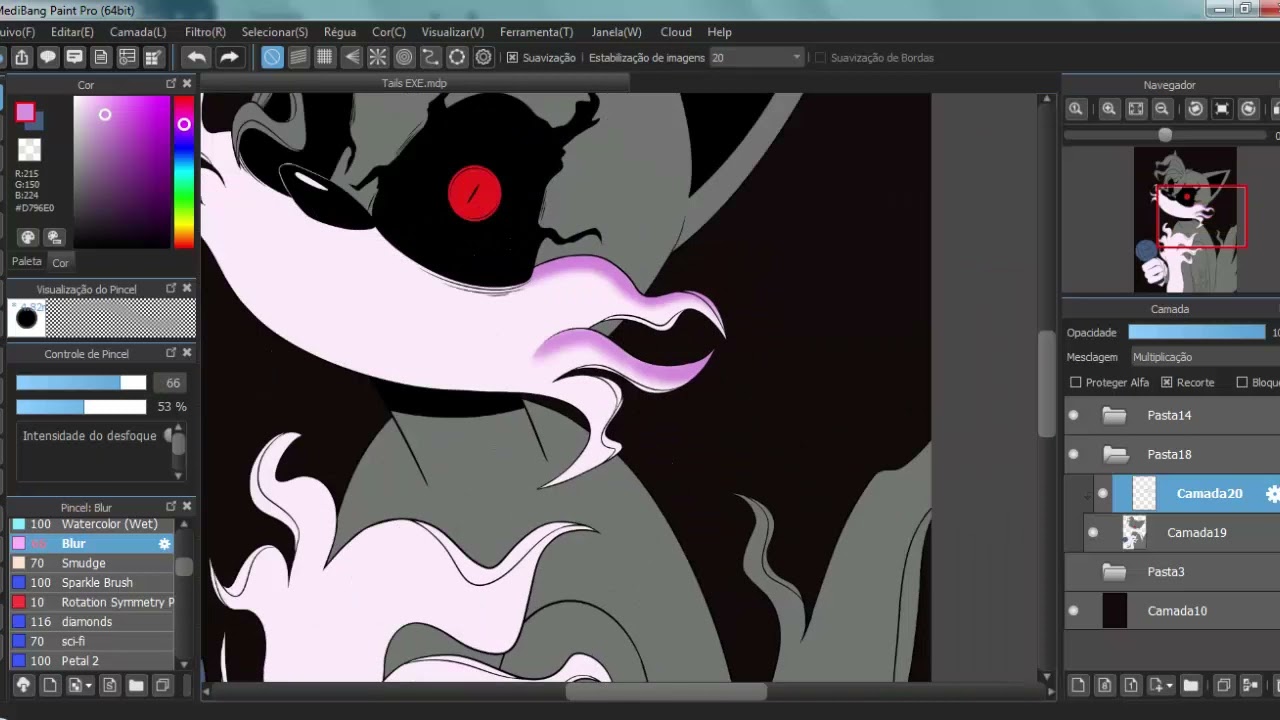Open Blur brush settings gear
The width and height of the screenshot is (1280, 720).
coord(165,544)
